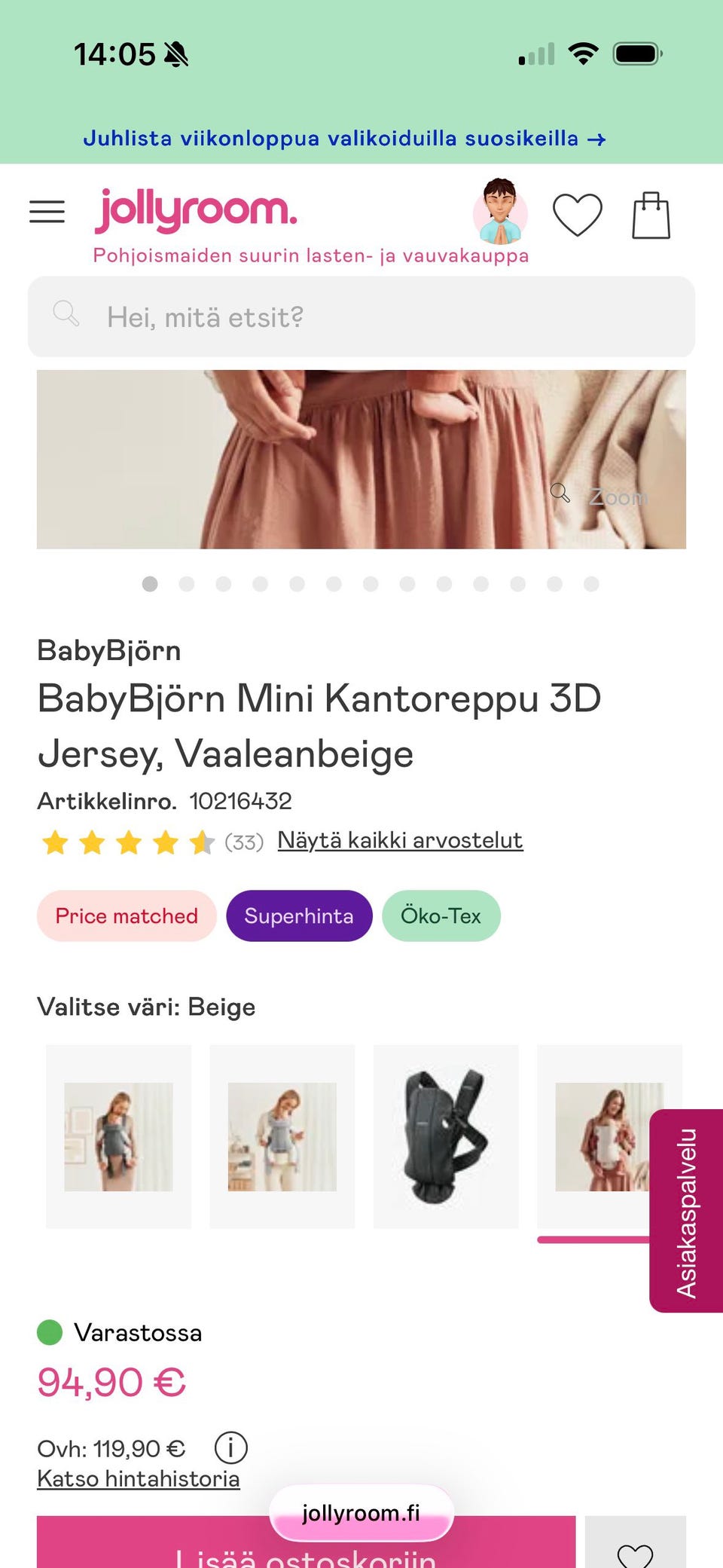Screen dimensions: 723x1568
Task: Choose the first dark grey color thumbnail
Action: tap(118, 1136)
